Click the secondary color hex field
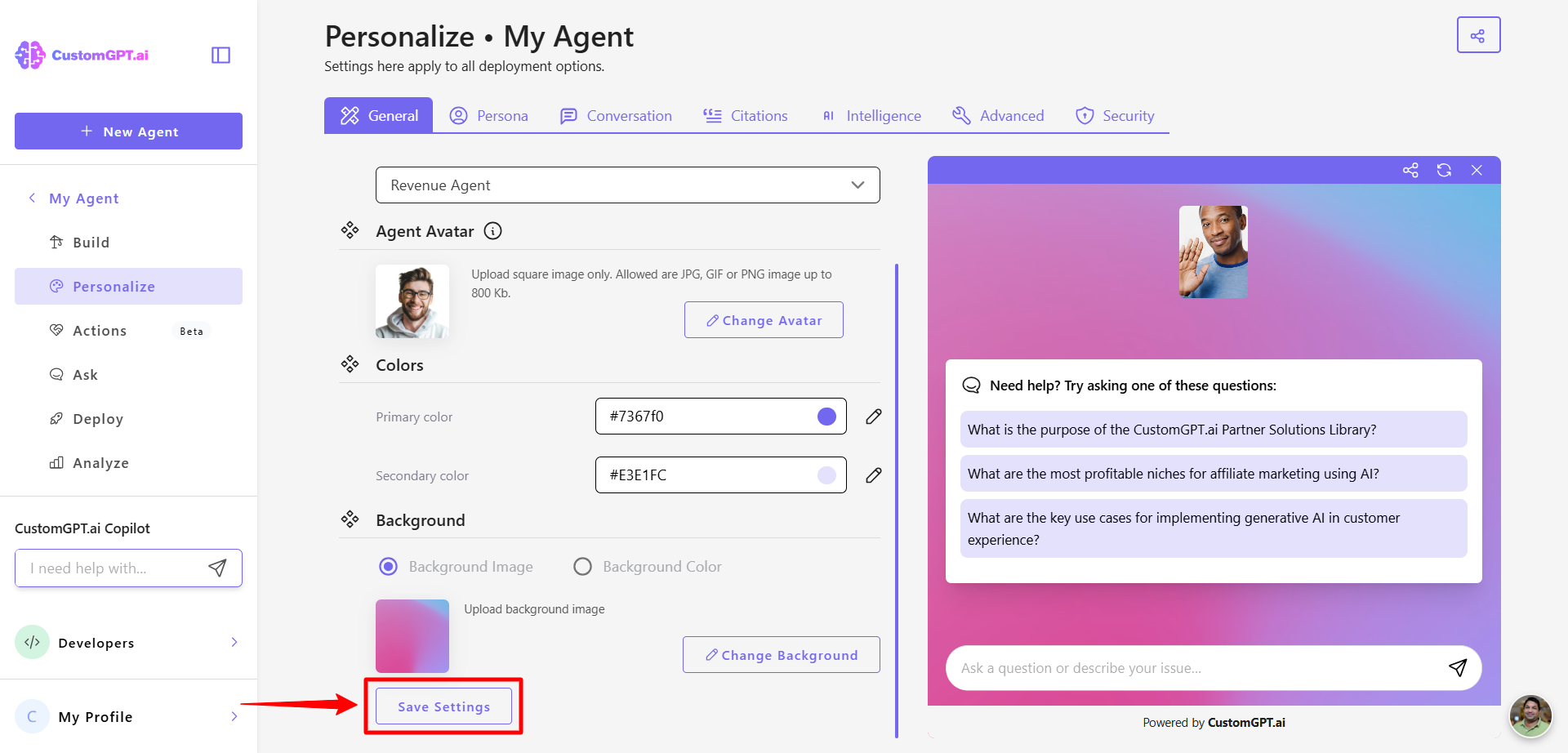1568x753 pixels. click(720, 475)
